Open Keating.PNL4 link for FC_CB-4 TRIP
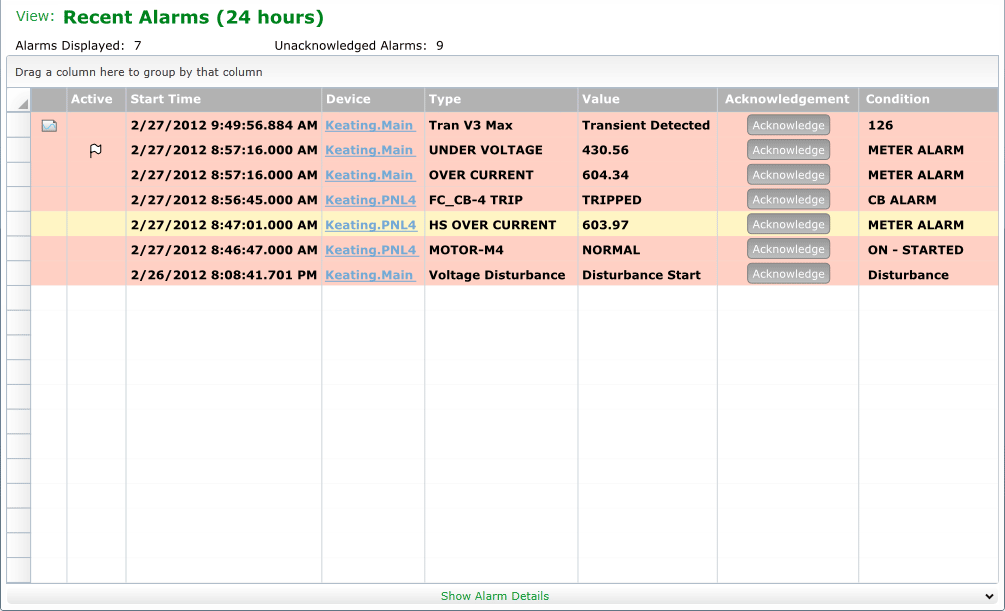This screenshot has width=1005, height=611. coord(370,200)
